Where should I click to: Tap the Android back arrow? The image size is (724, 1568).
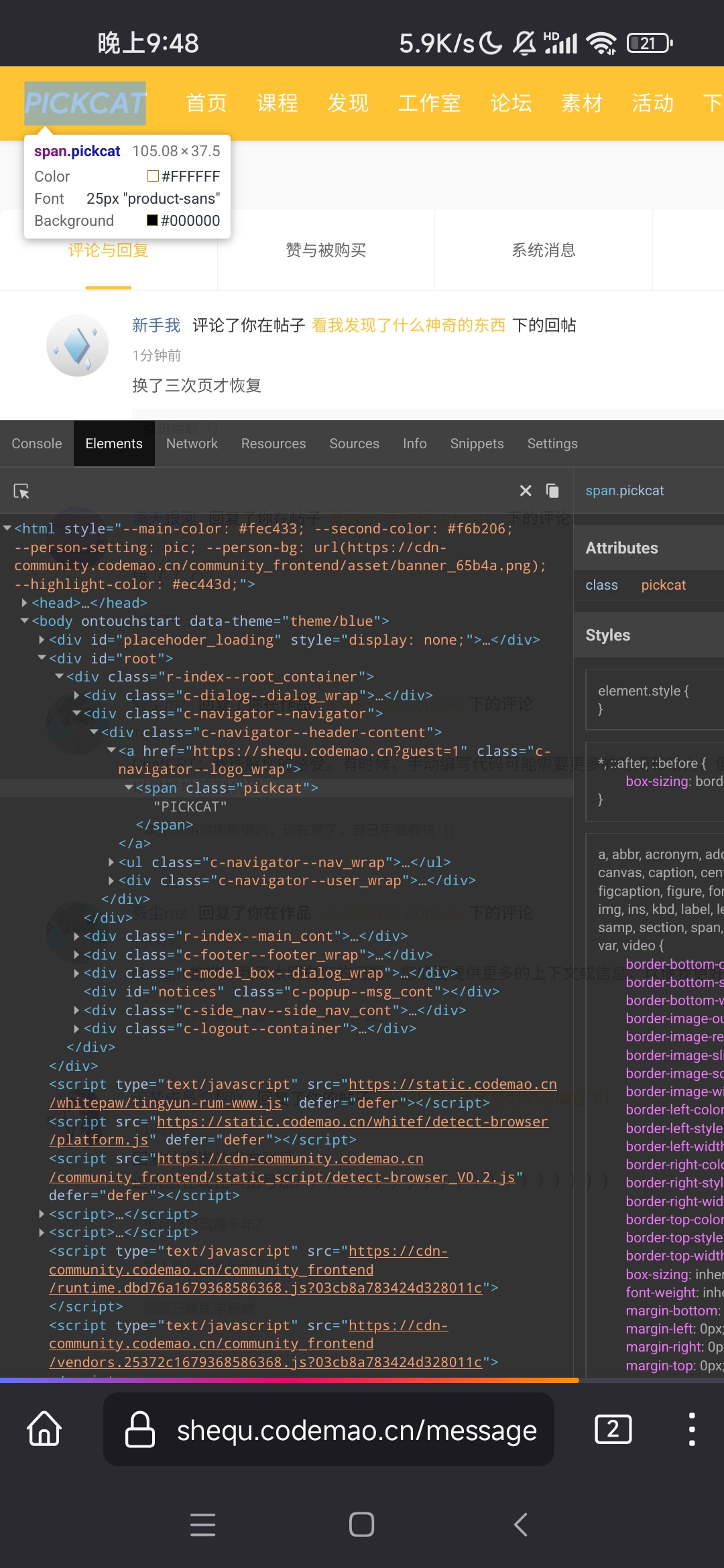(x=521, y=1524)
